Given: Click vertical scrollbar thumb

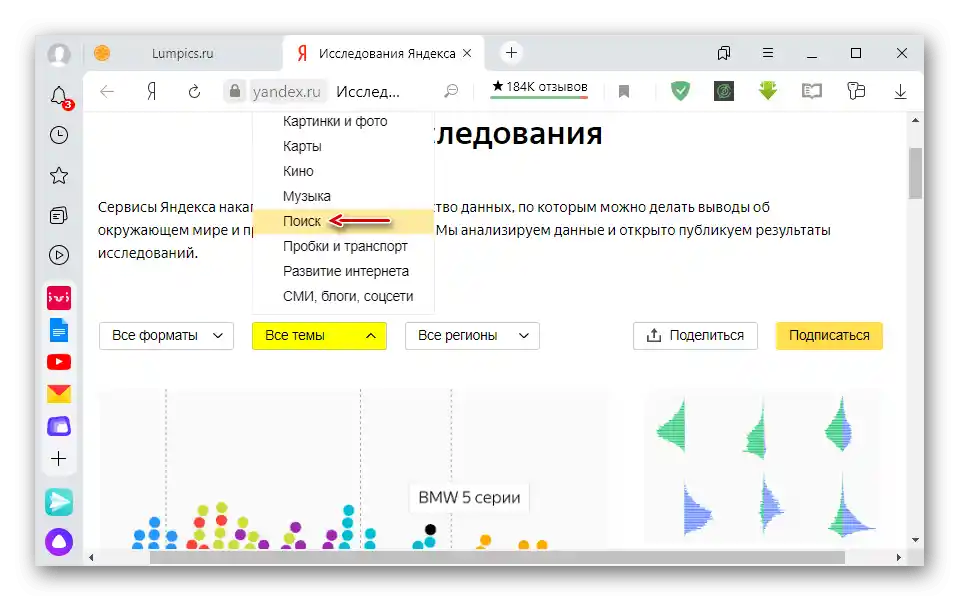Looking at the screenshot, I should click(x=916, y=173).
